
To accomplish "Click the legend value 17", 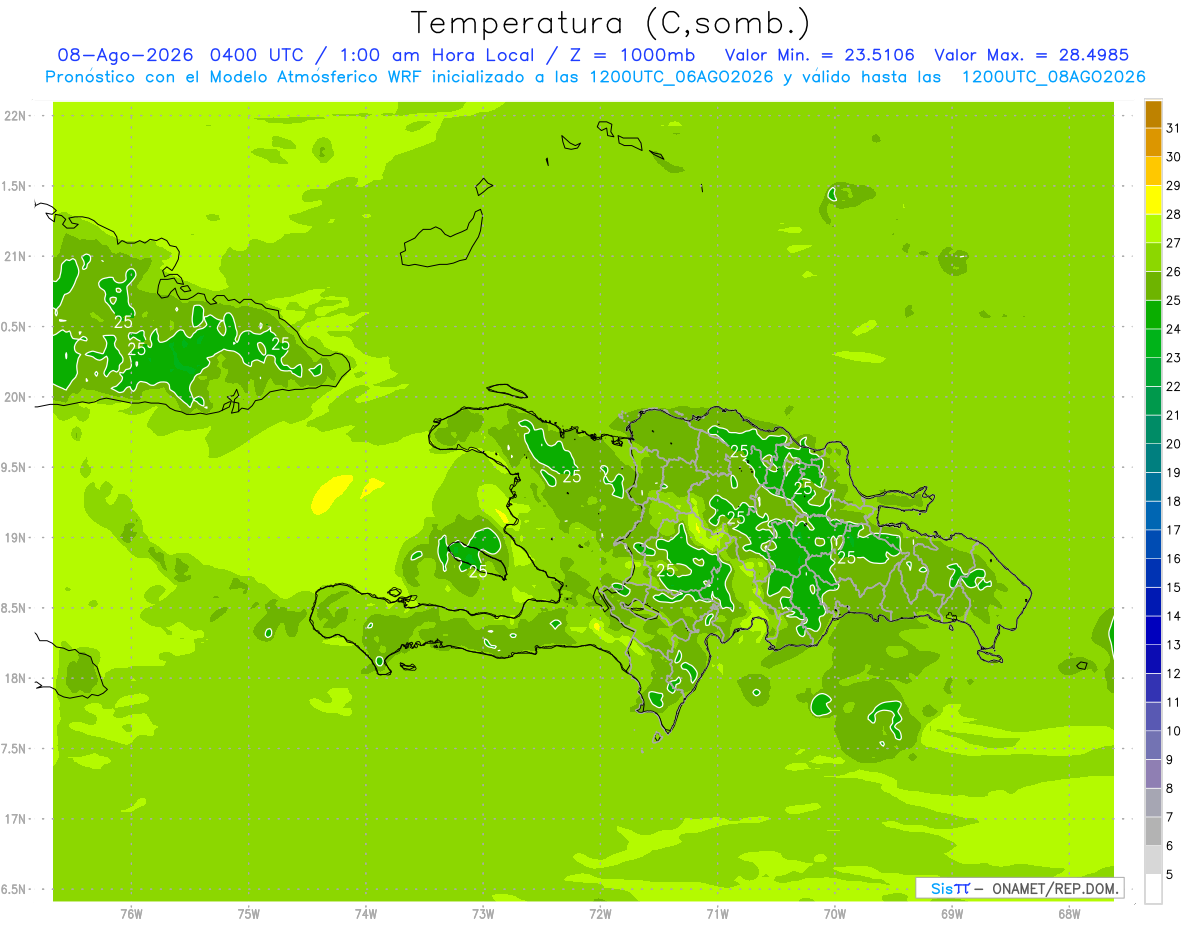I will (x=1173, y=530).
